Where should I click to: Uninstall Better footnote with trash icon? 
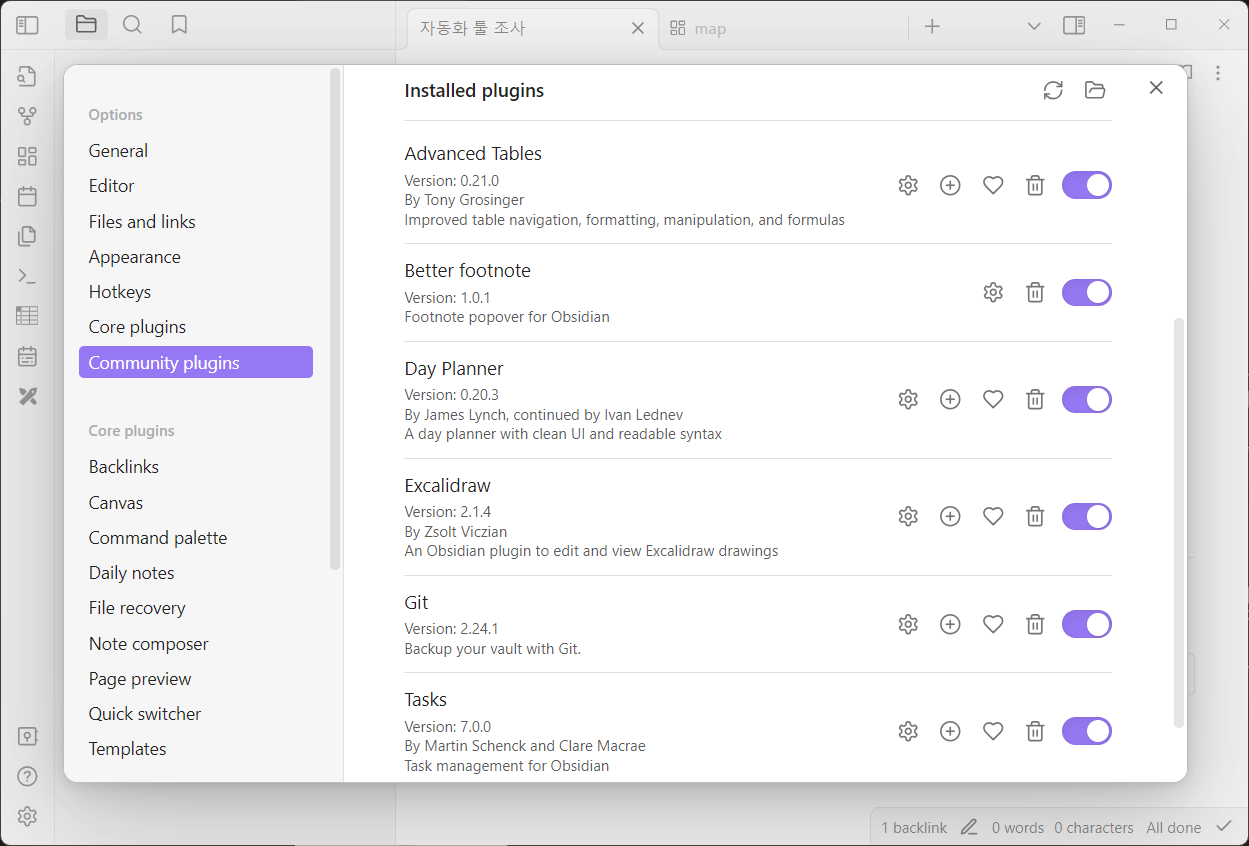pos(1035,292)
